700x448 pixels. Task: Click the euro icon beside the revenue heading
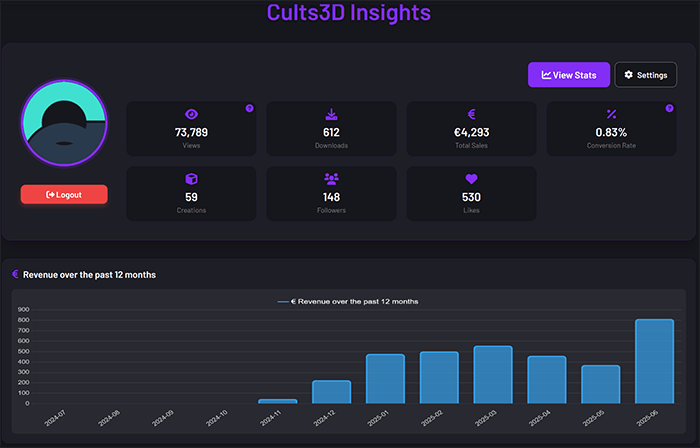[16, 274]
